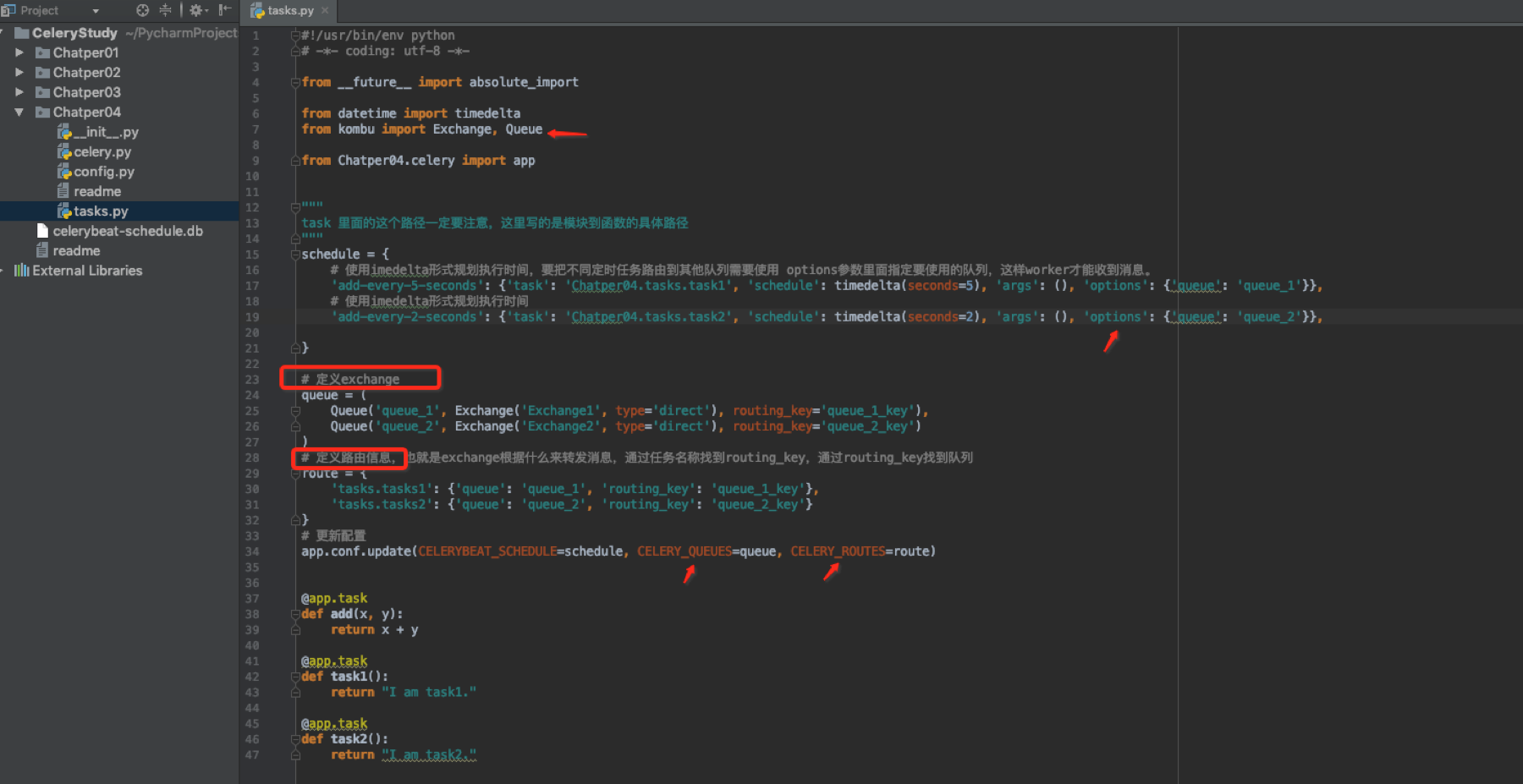
Task: Place cursor on 'absolute_import' in line 4
Action: pyautogui.click(x=524, y=82)
